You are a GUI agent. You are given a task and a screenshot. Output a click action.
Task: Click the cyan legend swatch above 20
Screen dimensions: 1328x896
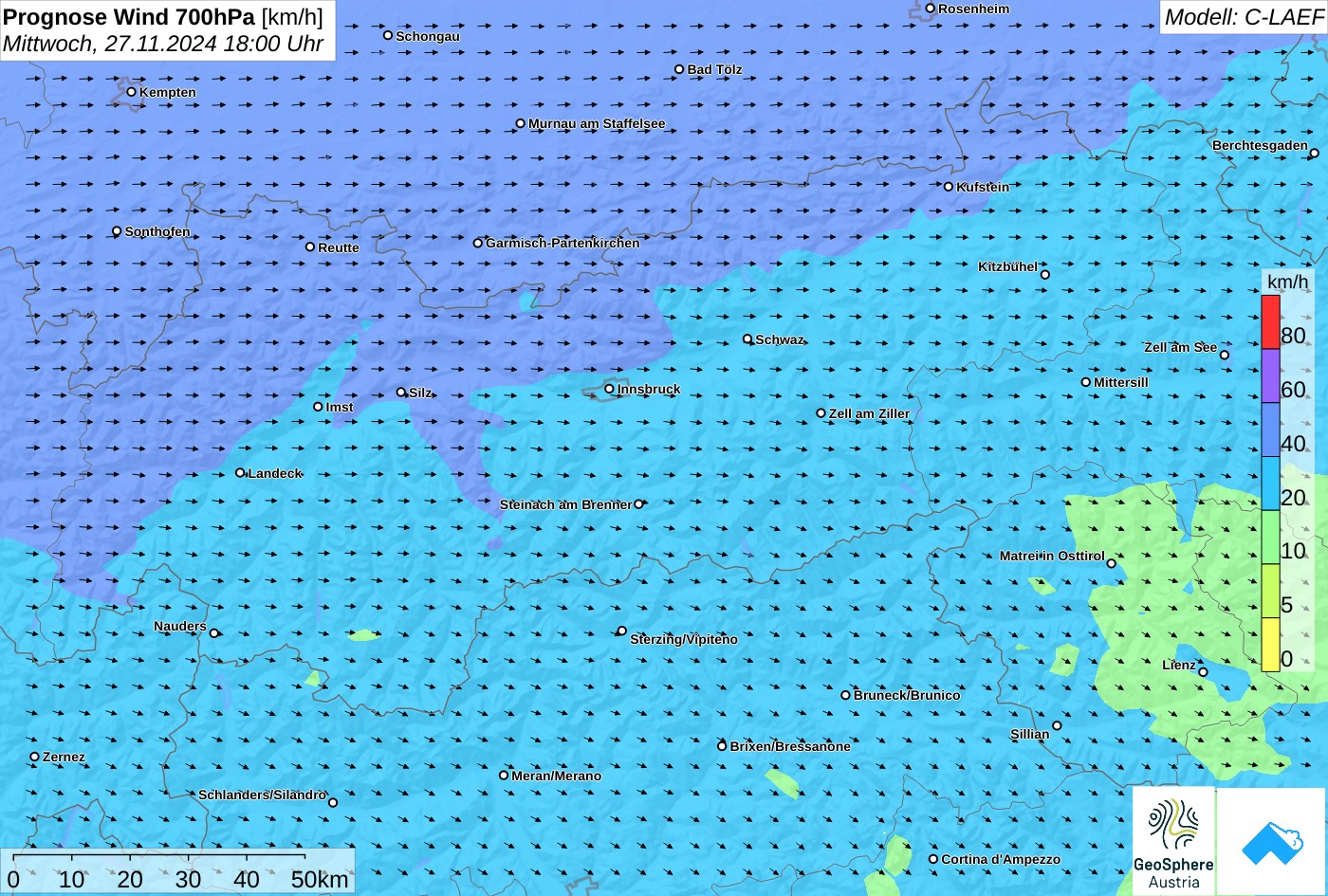[1270, 484]
